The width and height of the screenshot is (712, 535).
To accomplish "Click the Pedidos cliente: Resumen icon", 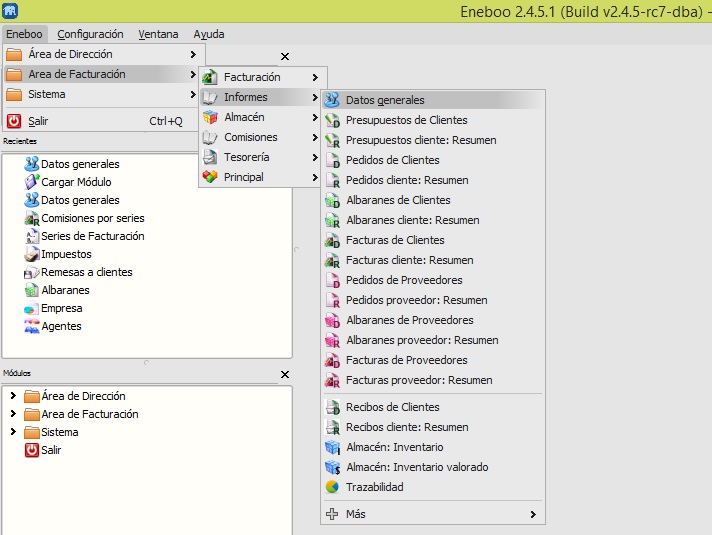I will pyautogui.click(x=332, y=180).
